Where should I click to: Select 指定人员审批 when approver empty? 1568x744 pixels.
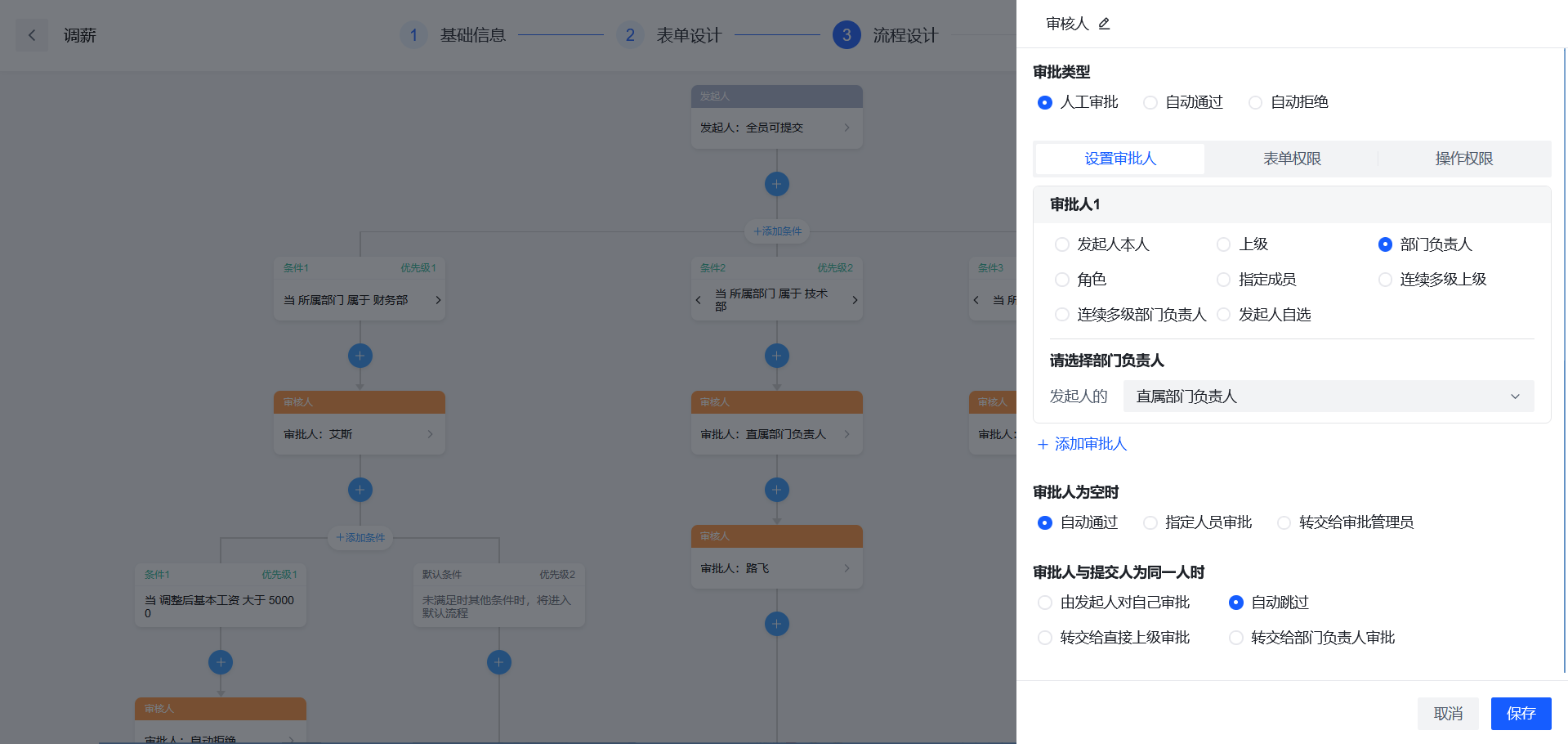click(1197, 522)
